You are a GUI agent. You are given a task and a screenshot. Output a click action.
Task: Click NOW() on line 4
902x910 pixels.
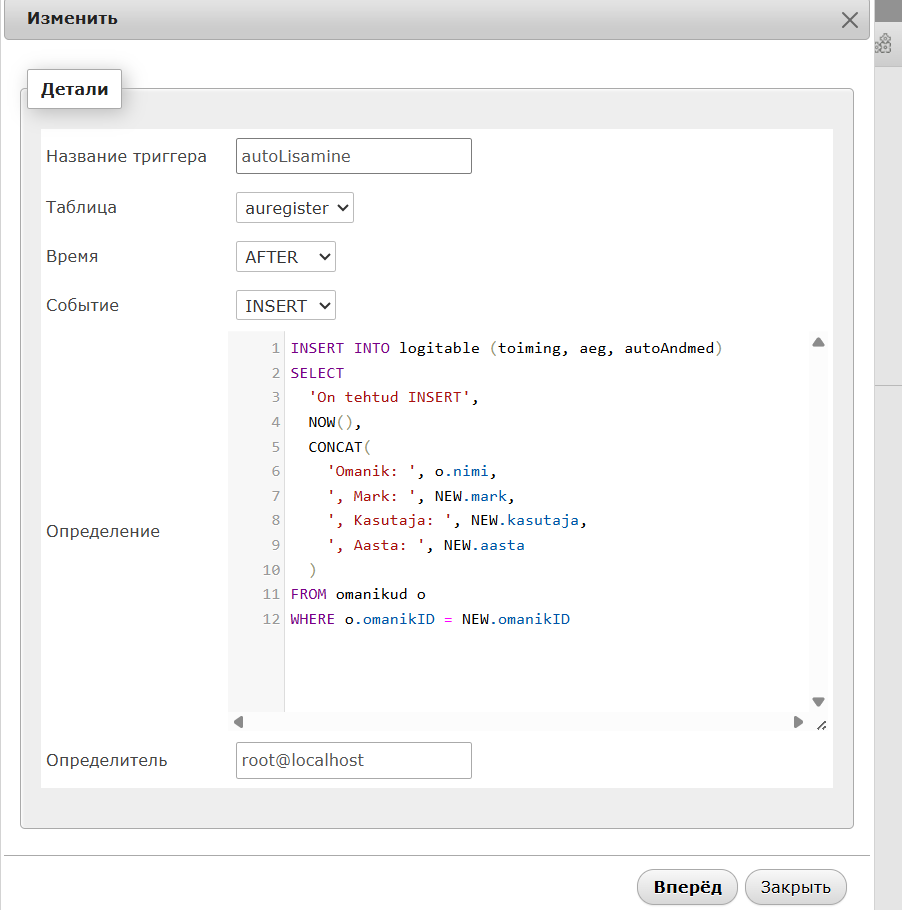tap(331, 422)
